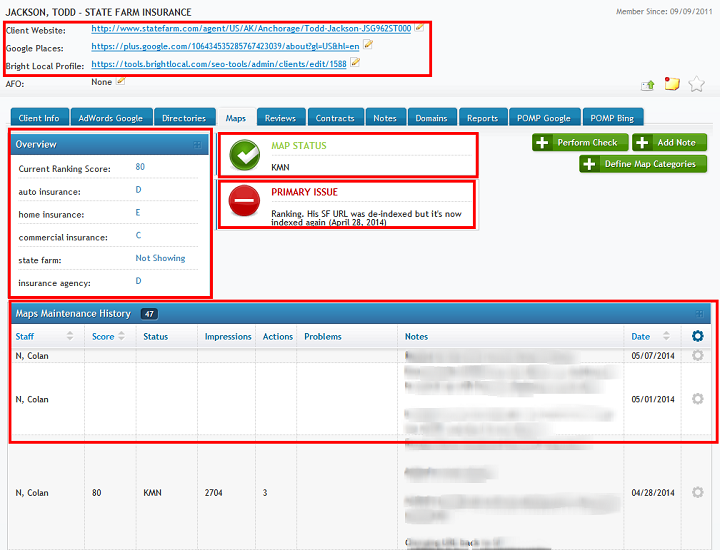Click Define Map Categories button
The height and width of the screenshot is (550, 720).
tap(643, 164)
